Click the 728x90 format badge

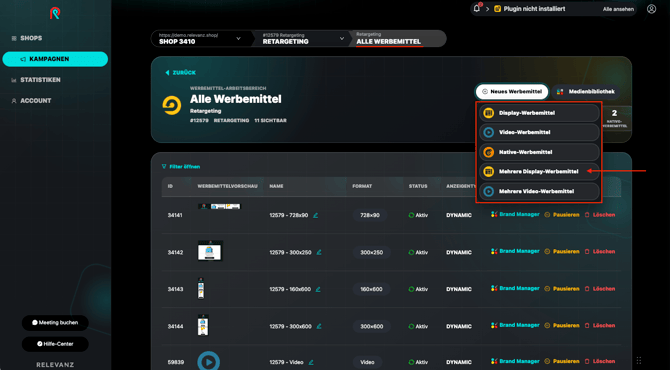click(x=370, y=215)
